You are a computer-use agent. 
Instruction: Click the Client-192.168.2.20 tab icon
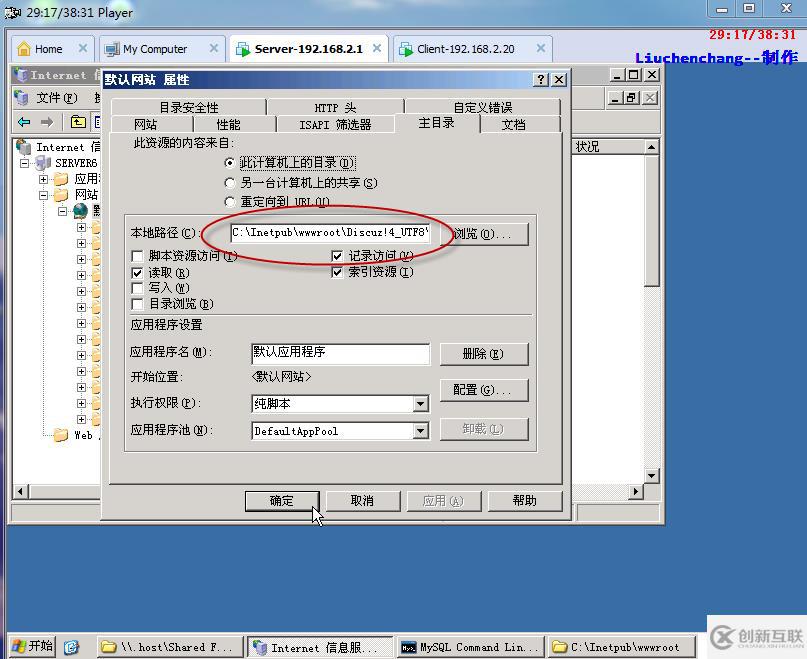406,49
